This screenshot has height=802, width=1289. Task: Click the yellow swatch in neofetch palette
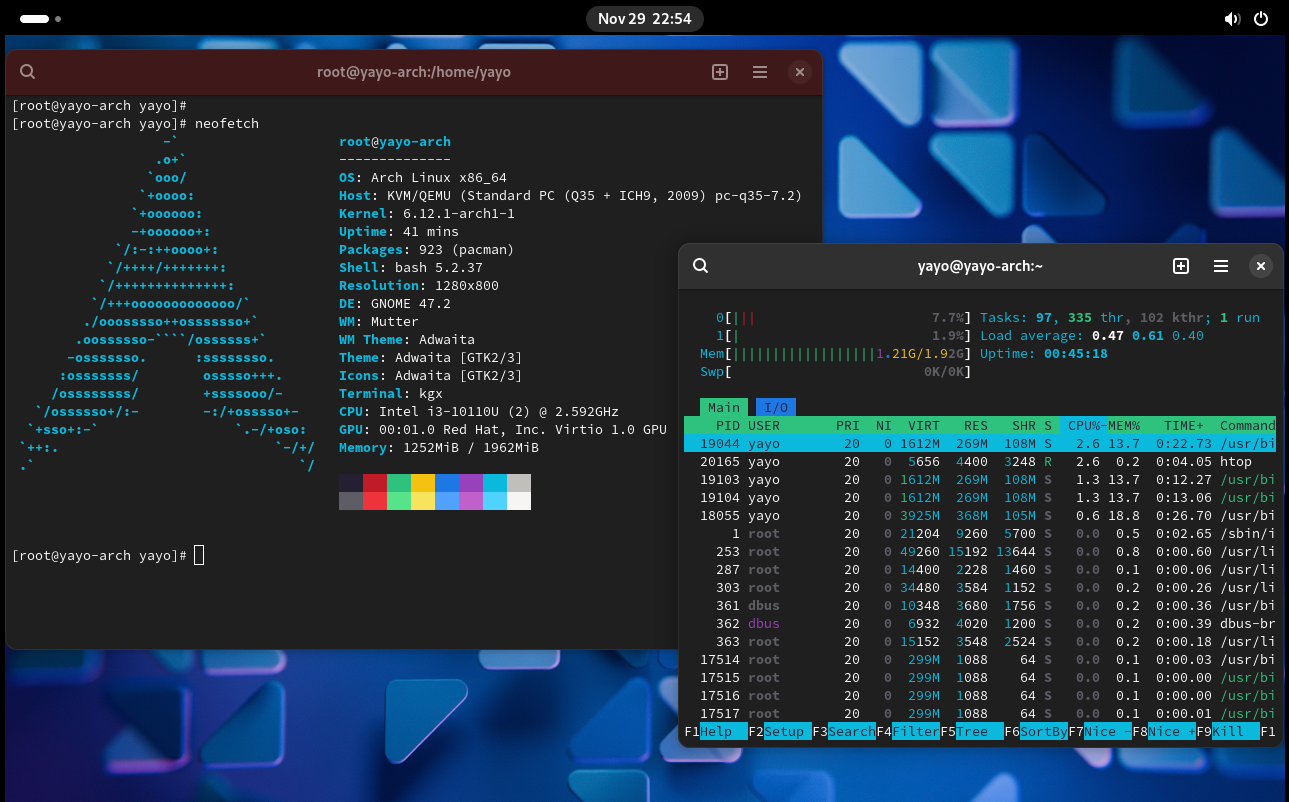click(x=423, y=483)
